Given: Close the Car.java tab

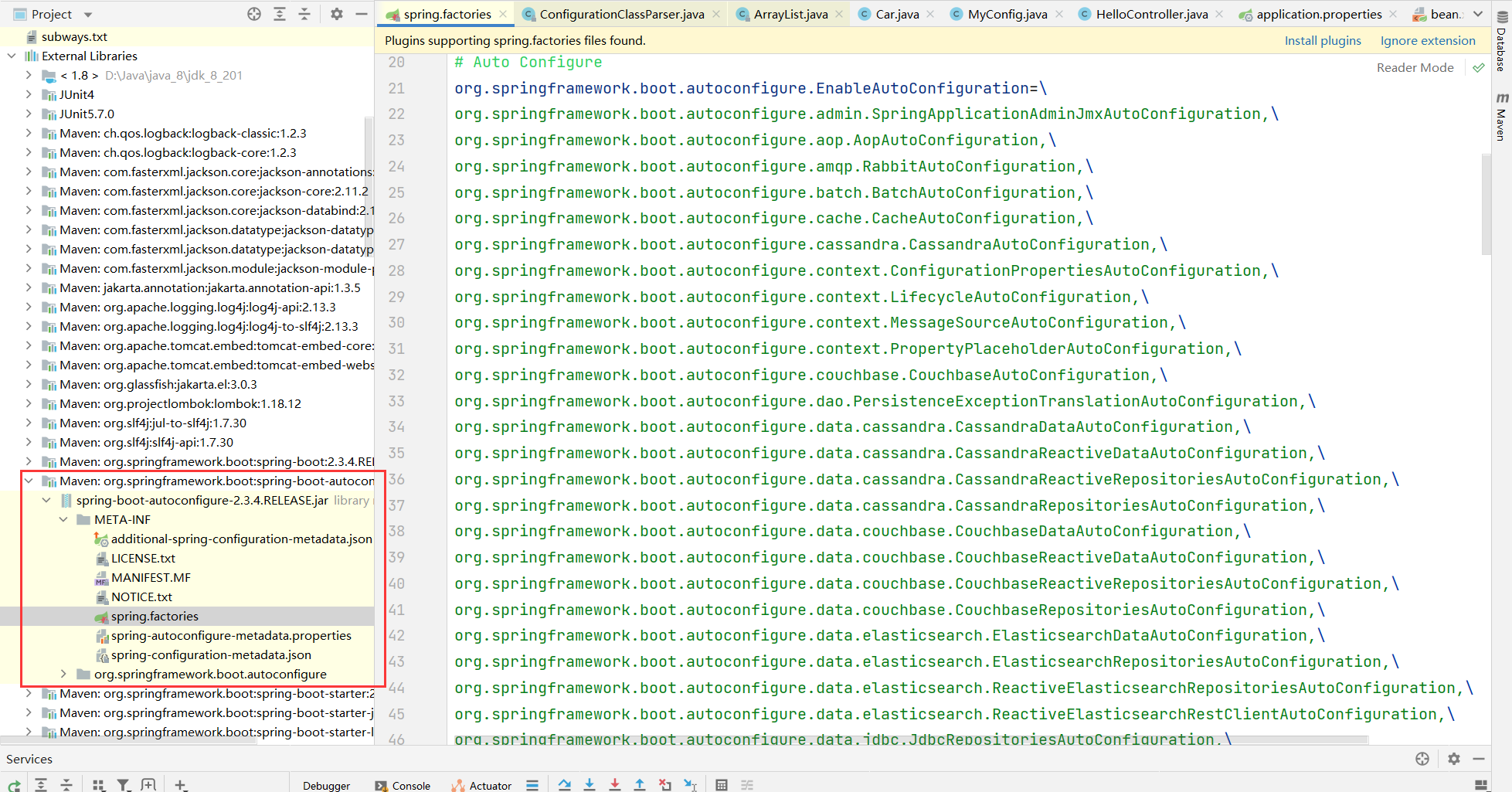Looking at the screenshot, I should [930, 14].
